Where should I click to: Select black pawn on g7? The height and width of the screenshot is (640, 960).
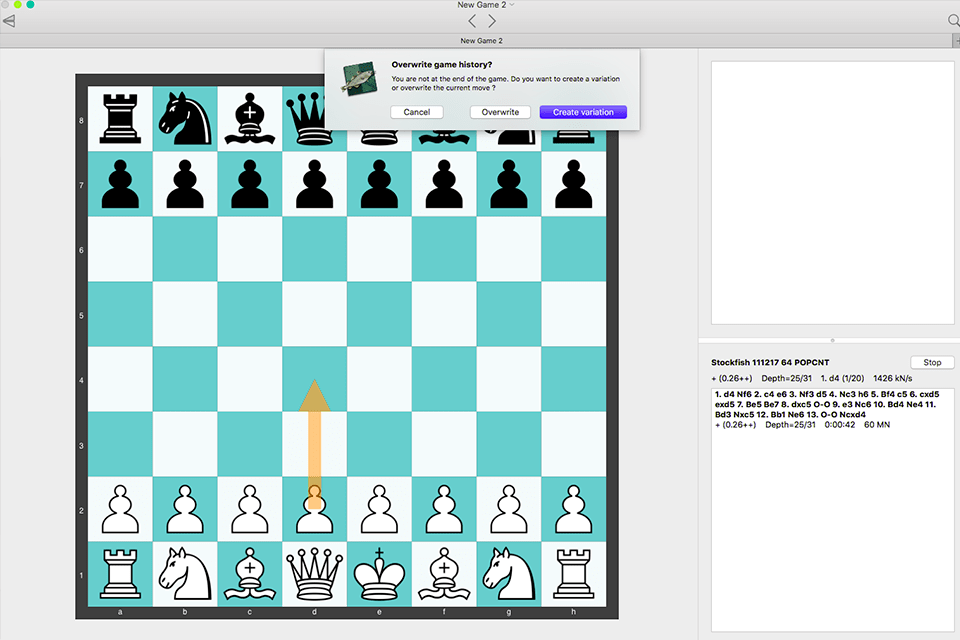pyautogui.click(x=509, y=184)
